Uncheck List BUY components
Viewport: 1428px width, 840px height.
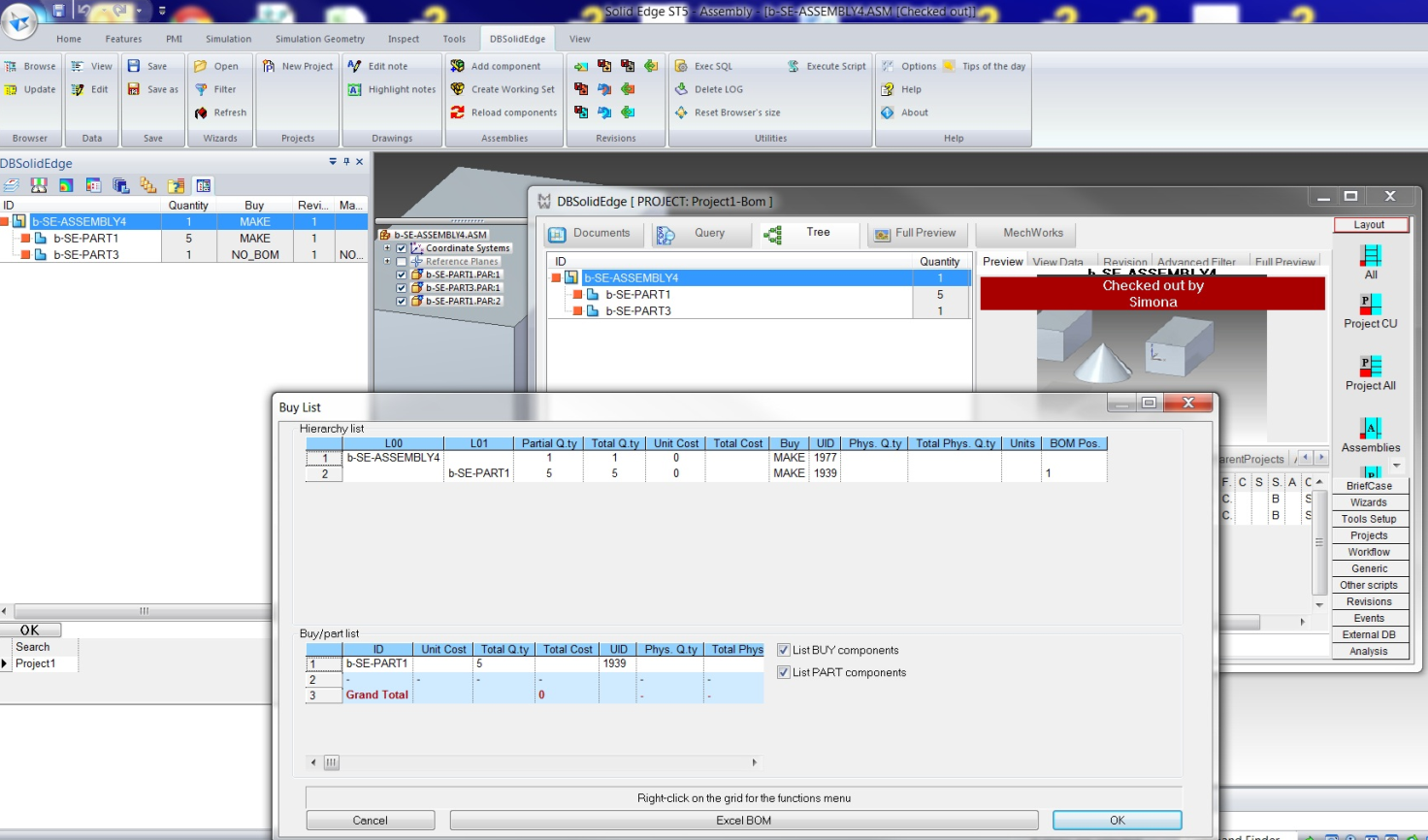tap(784, 650)
